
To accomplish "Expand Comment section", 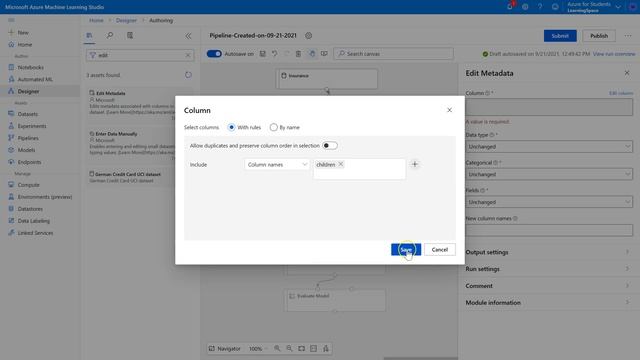I will pyautogui.click(x=549, y=286).
